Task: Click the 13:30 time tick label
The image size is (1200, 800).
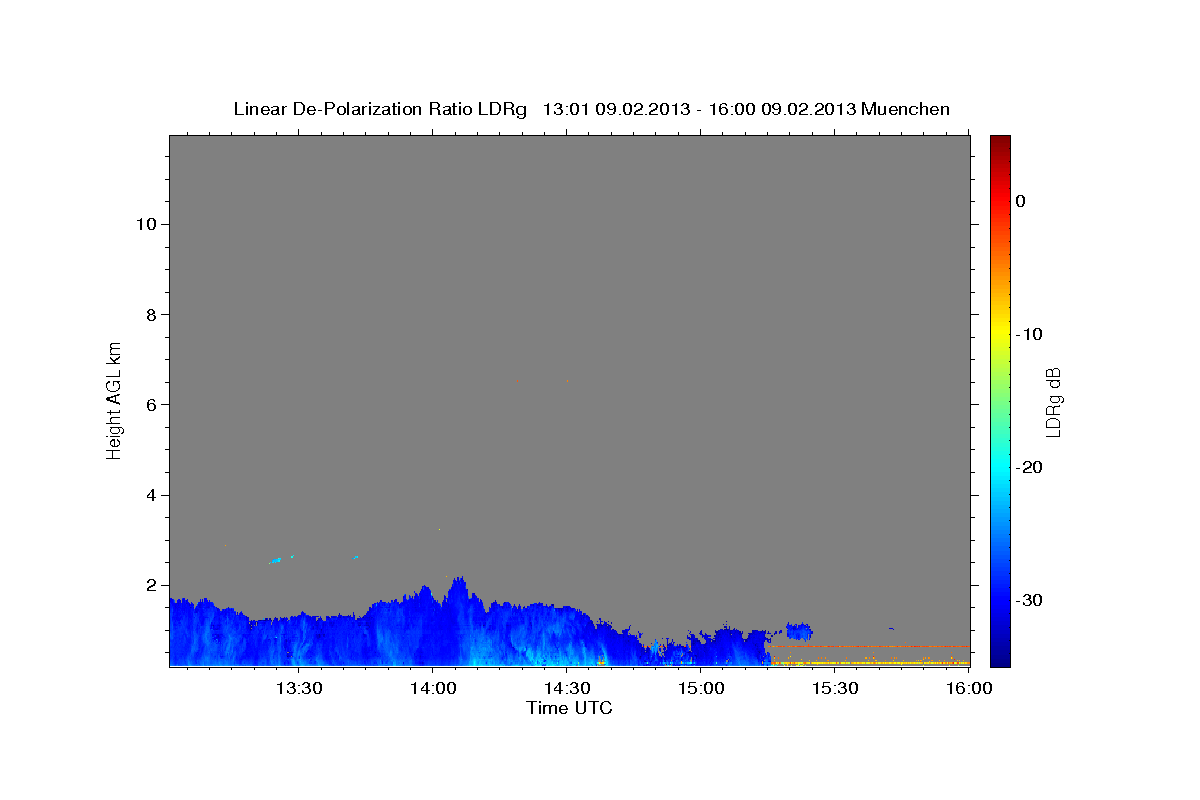Action: (298, 689)
